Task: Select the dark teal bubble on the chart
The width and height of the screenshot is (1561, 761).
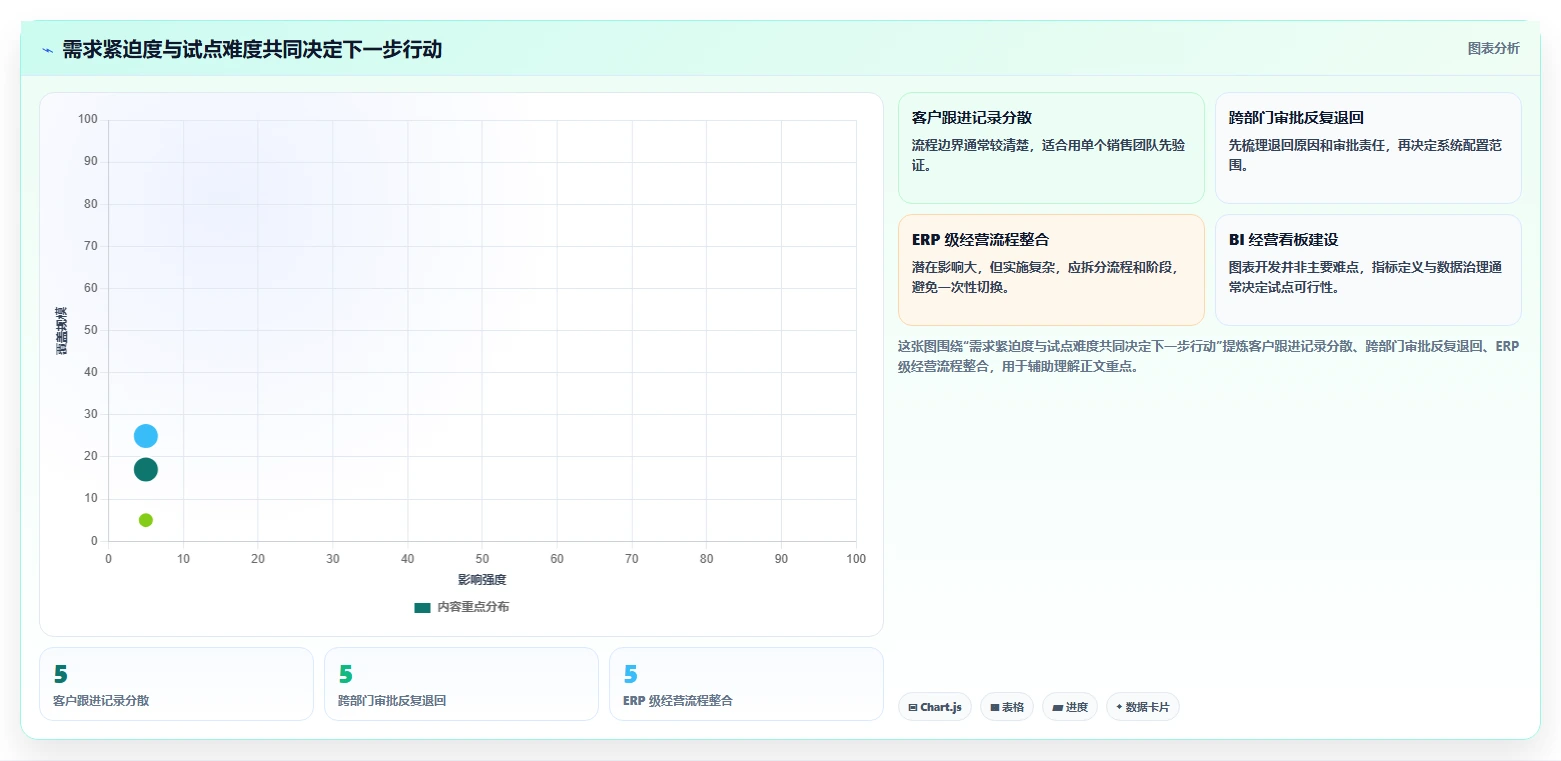Action: [146, 470]
